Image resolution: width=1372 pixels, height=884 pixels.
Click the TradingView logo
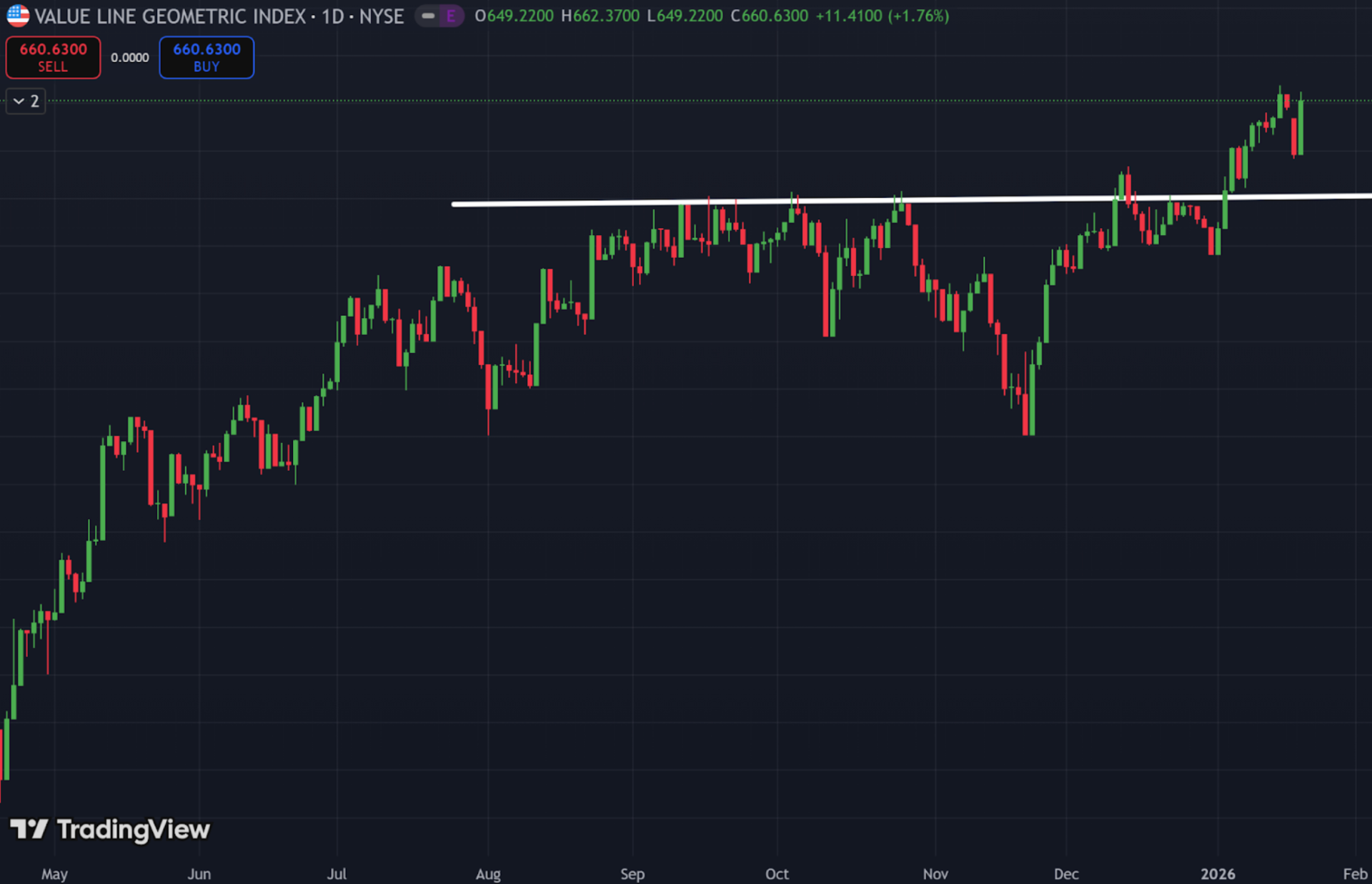pyautogui.click(x=111, y=830)
